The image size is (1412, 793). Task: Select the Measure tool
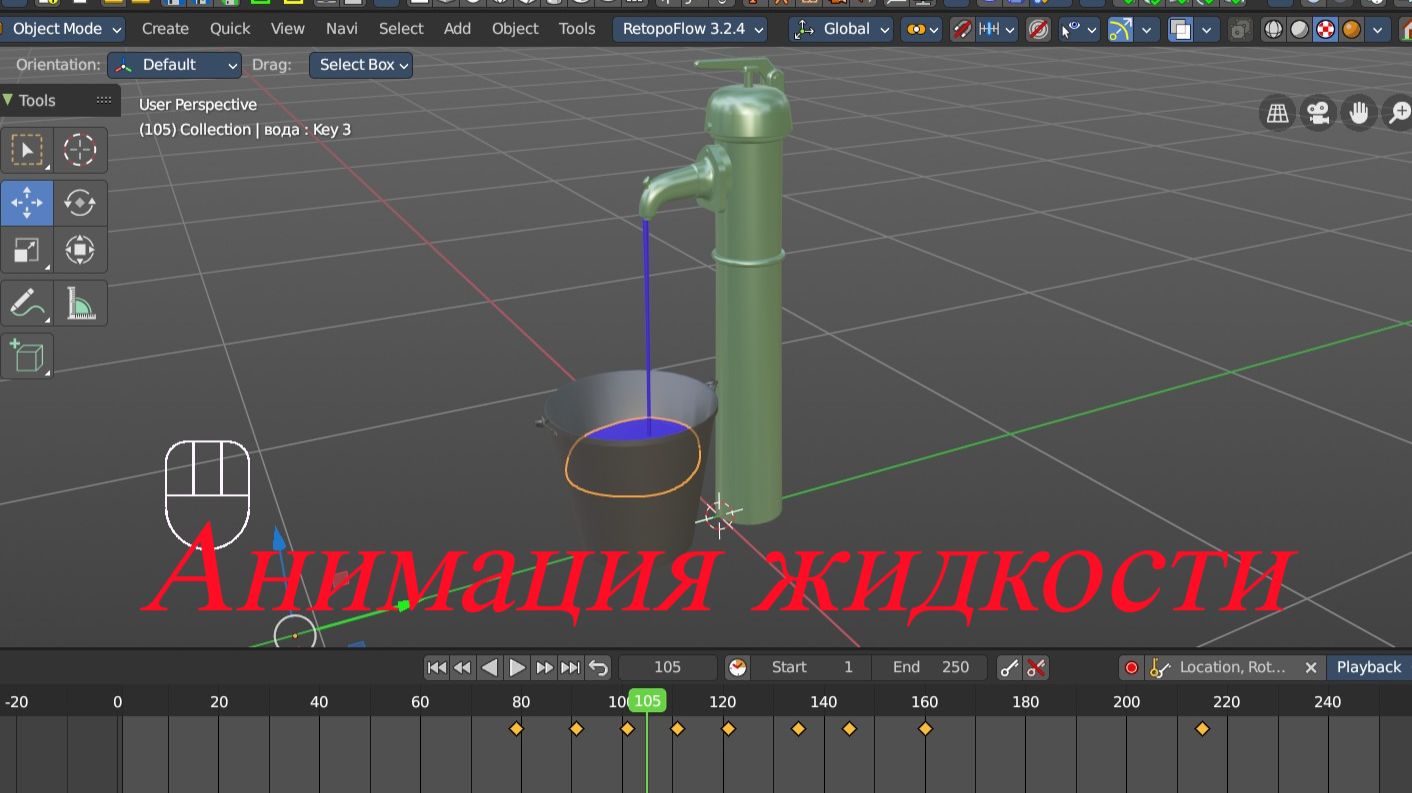(x=80, y=303)
